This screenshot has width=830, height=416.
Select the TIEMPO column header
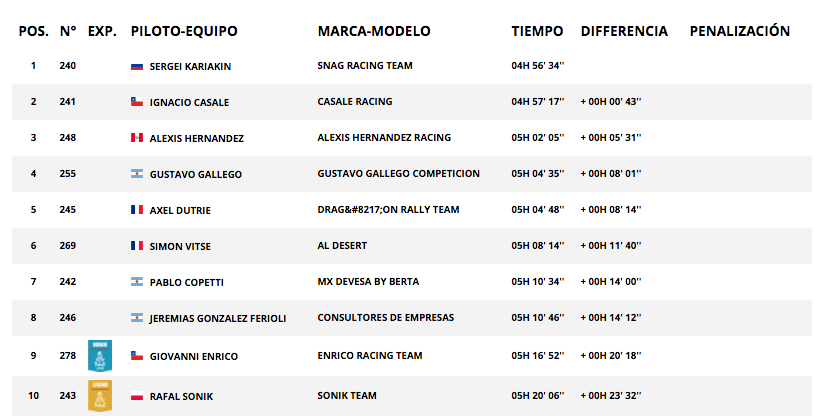537,31
